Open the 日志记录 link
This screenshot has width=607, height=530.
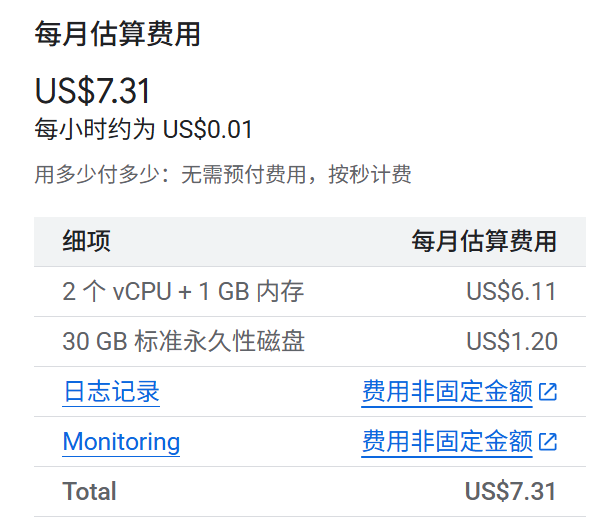111,392
